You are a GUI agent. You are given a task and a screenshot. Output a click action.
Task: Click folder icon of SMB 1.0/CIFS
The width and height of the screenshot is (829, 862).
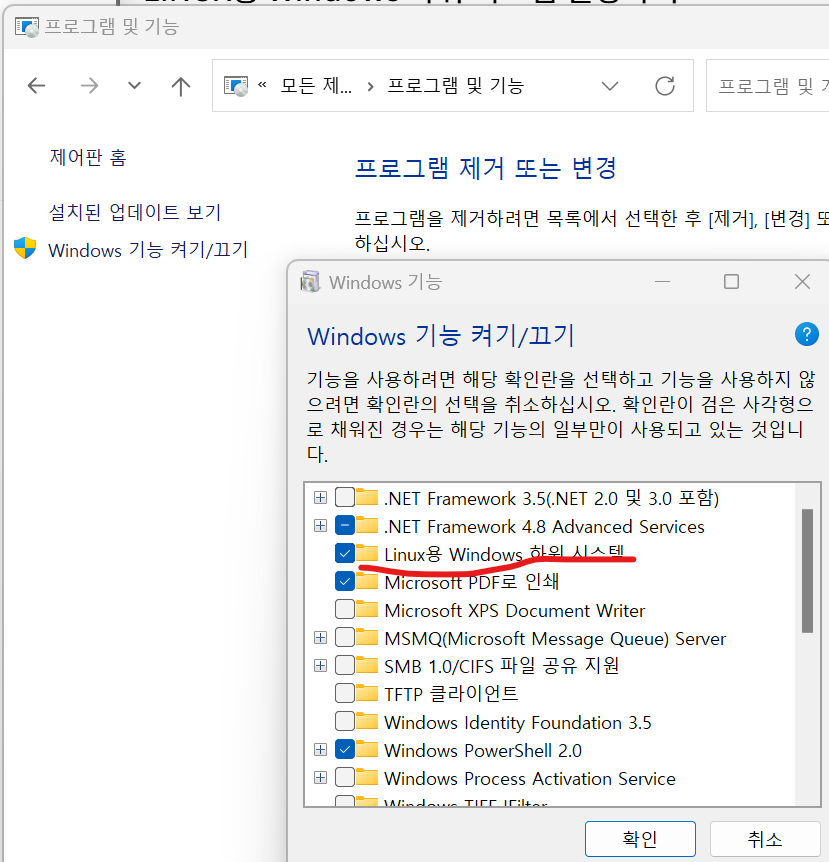pyautogui.click(x=367, y=665)
